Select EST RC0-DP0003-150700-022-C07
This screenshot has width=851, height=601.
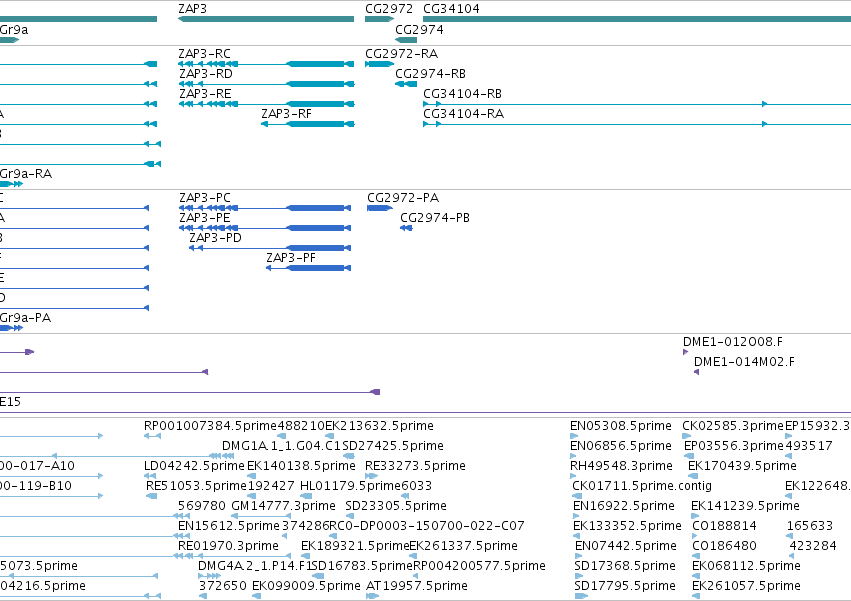[427, 526]
